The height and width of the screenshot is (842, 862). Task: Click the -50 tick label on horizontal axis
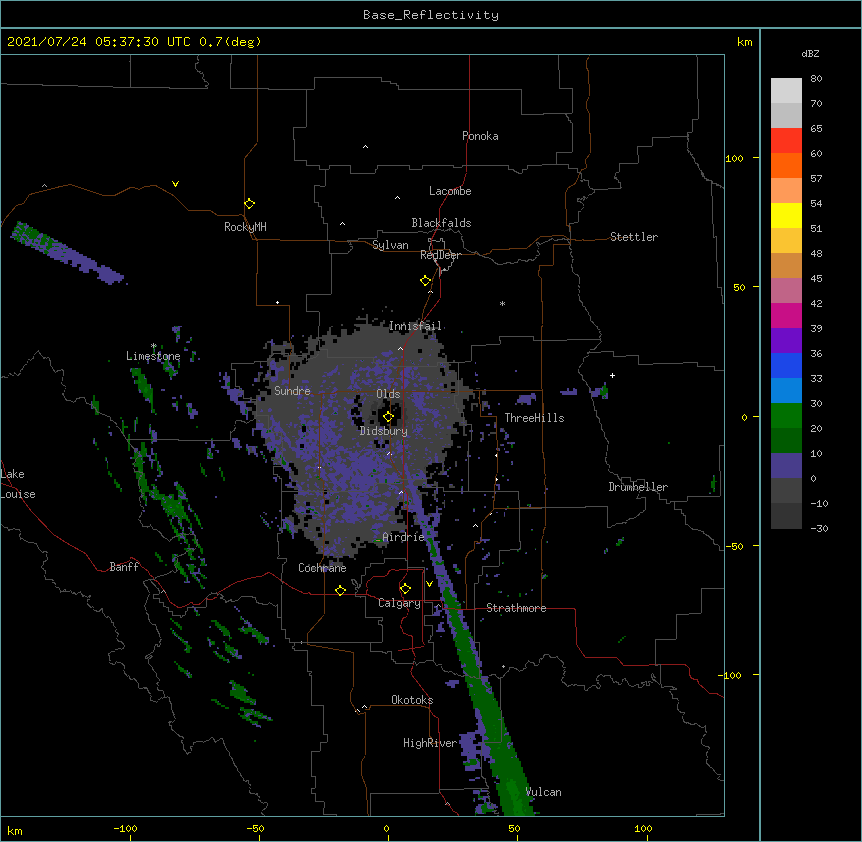[255, 828]
